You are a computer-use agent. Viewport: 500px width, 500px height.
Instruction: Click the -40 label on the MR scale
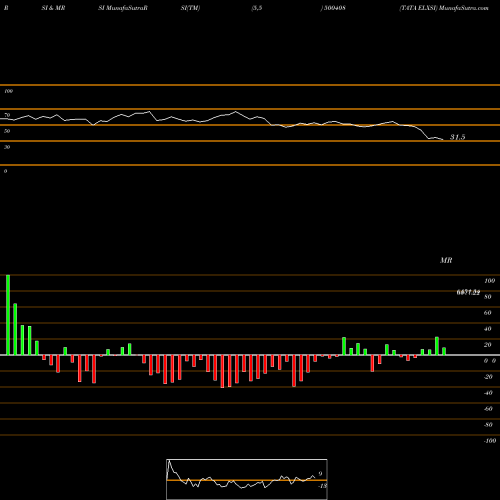pos(488,393)
